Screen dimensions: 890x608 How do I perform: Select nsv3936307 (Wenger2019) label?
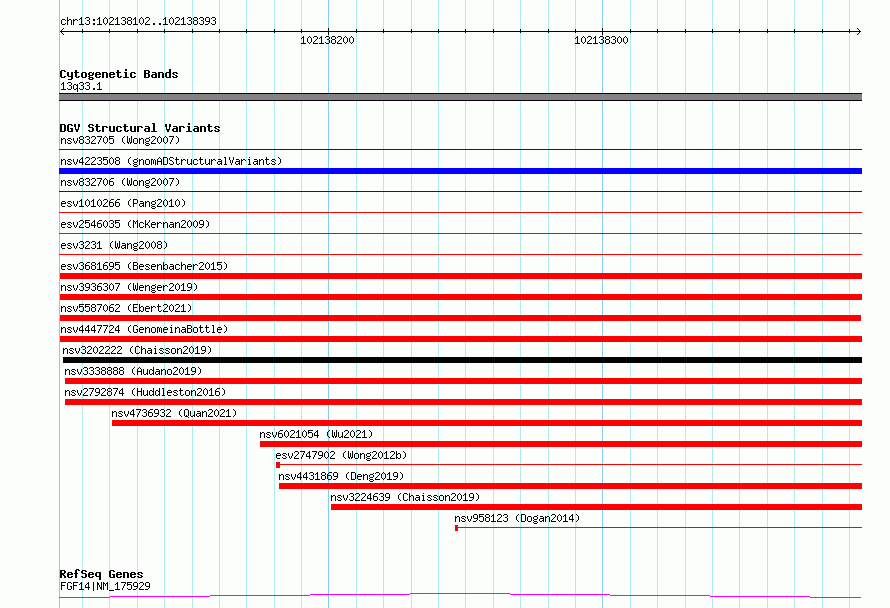(x=129, y=287)
